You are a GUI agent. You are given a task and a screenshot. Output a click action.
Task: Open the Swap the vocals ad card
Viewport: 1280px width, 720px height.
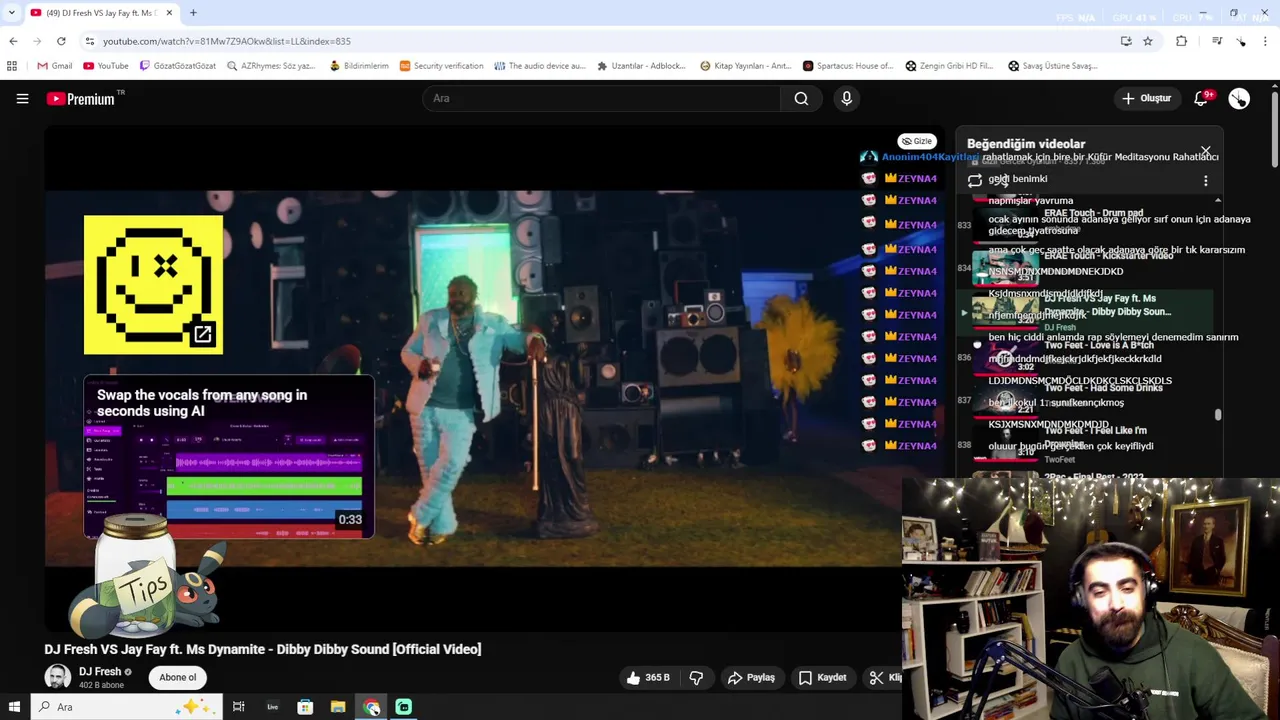(229, 457)
